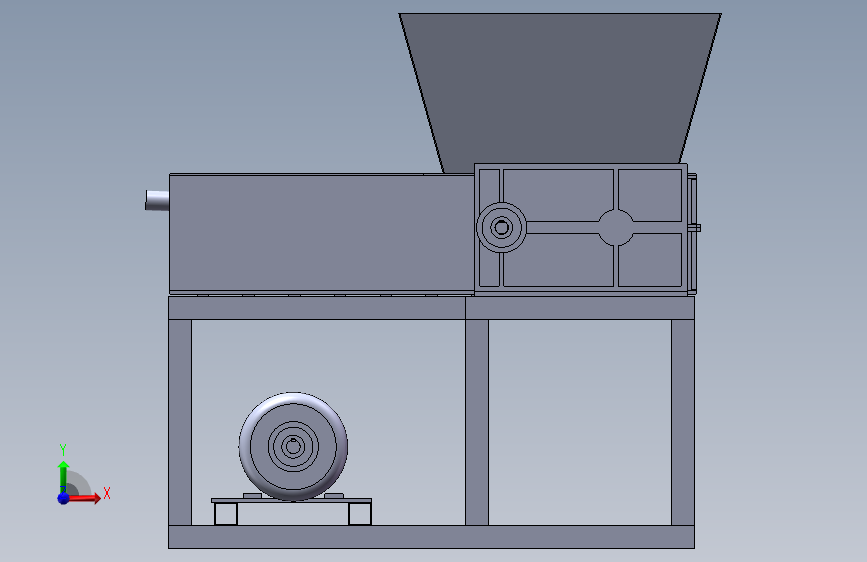Screen dimensions: 867x562
Task: Select the bearing hub with center hole on gearbox
Action: (502, 227)
